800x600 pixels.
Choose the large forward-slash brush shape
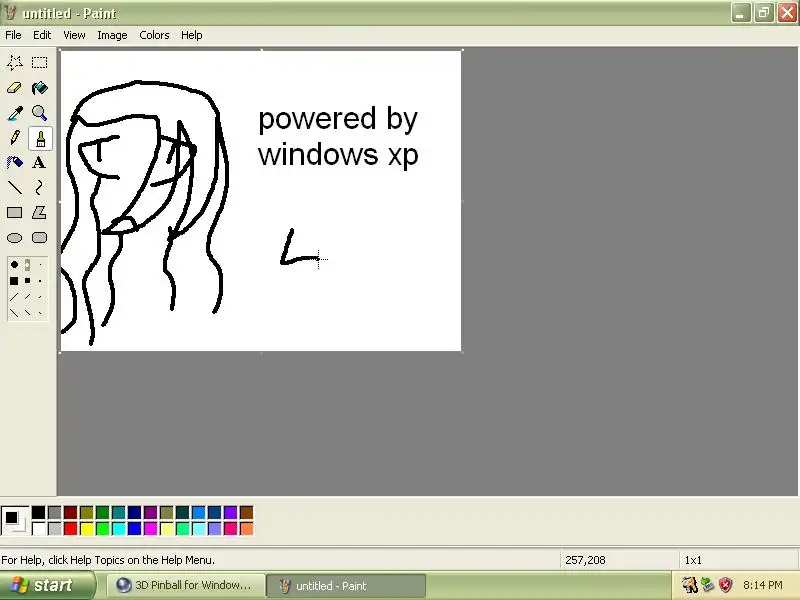(x=14, y=296)
